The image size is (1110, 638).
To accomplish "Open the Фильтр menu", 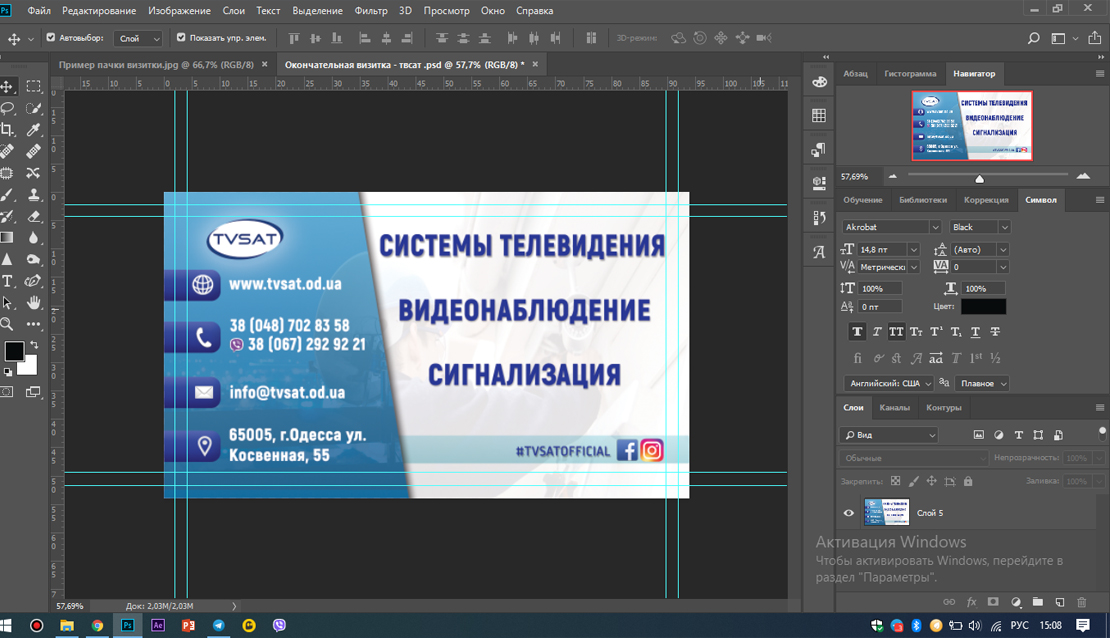I will 370,11.
